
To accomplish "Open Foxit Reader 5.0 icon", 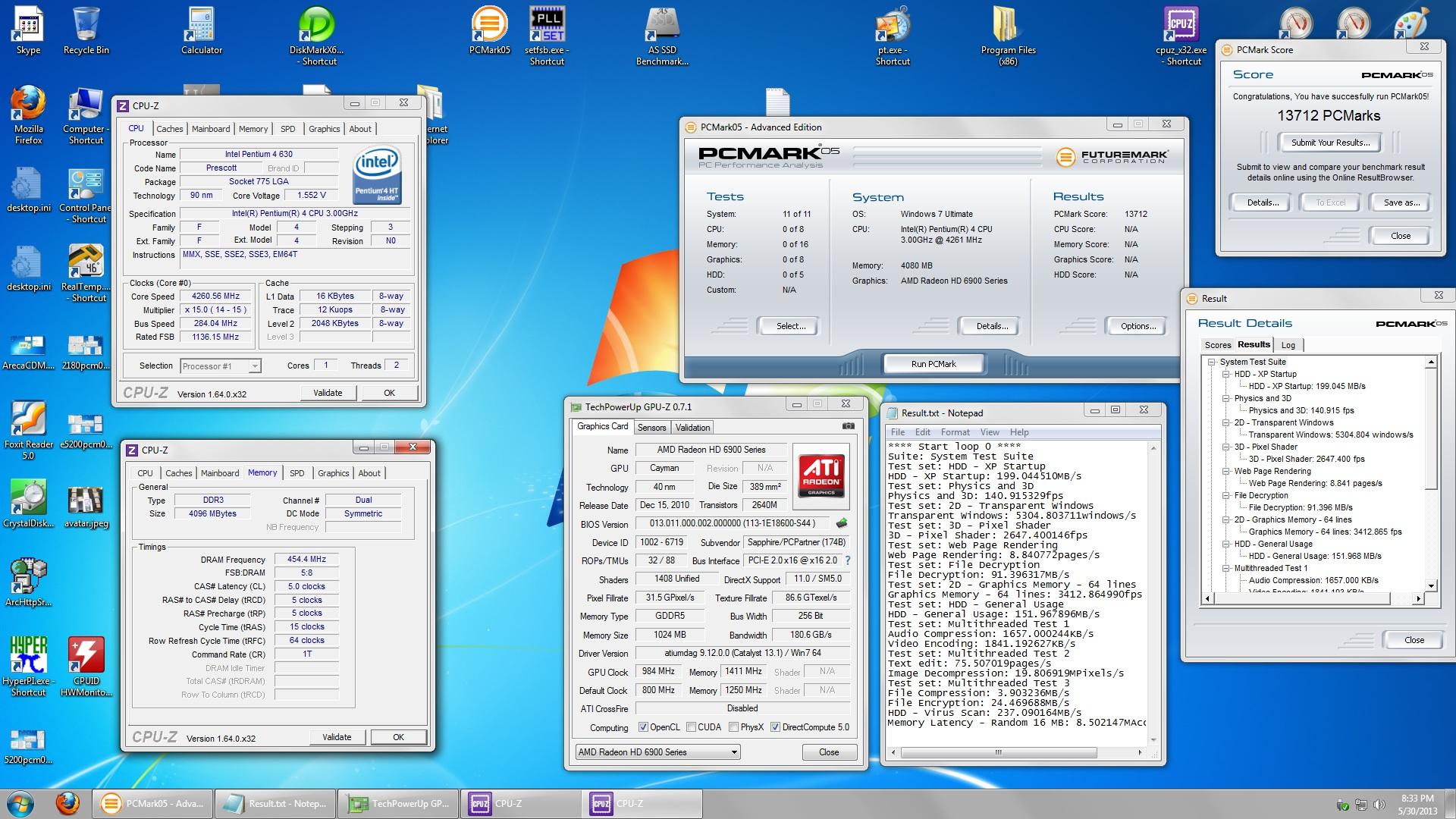I will pyautogui.click(x=28, y=430).
